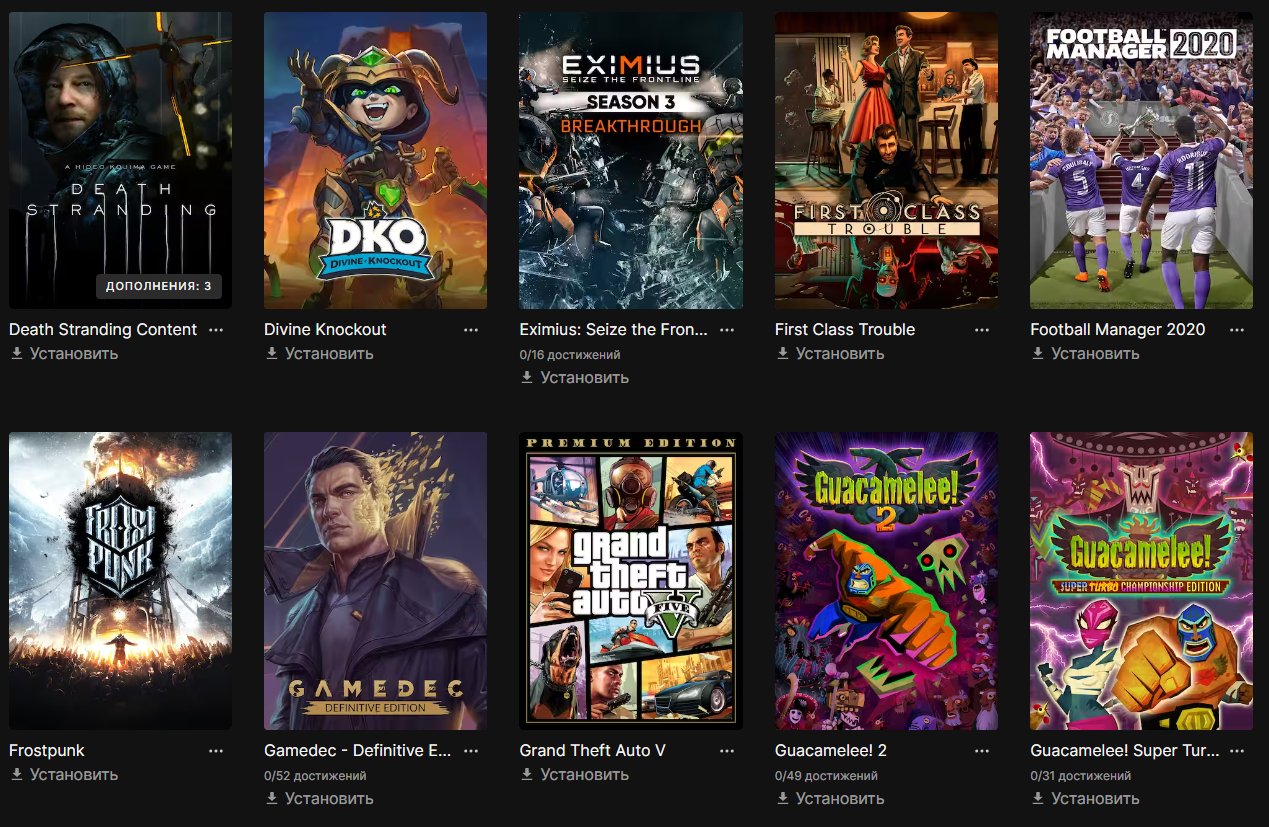Viewport: 1269px width, 827px height.
Task: Open options menu next to Divine Knockout
Action: [471, 330]
